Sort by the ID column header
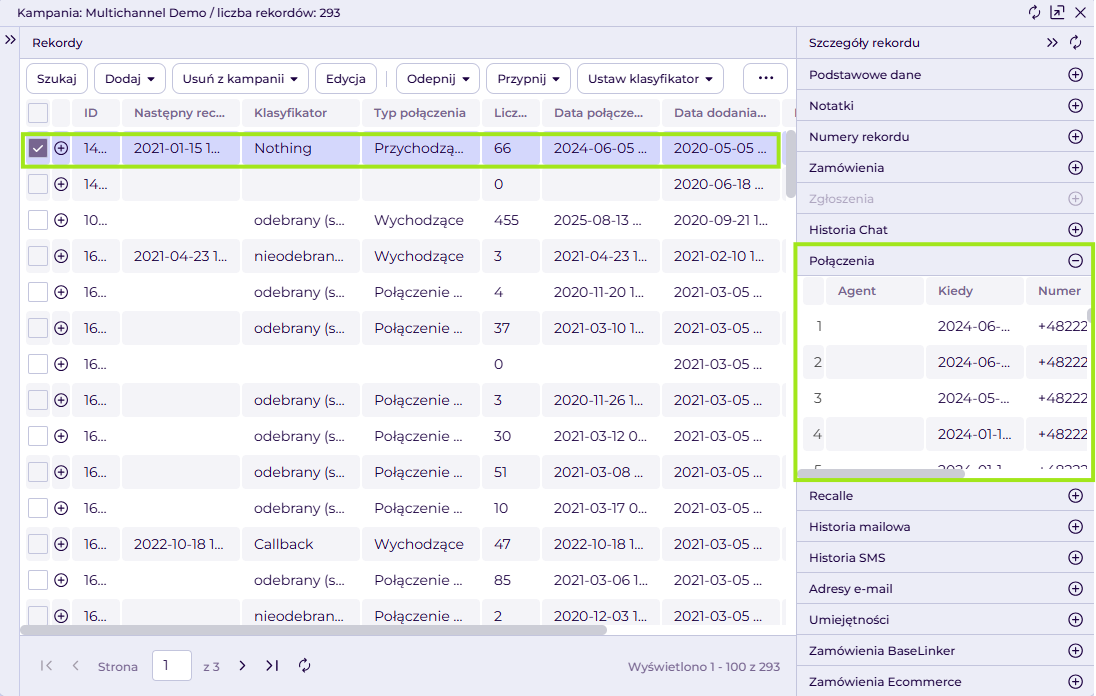 (96, 113)
